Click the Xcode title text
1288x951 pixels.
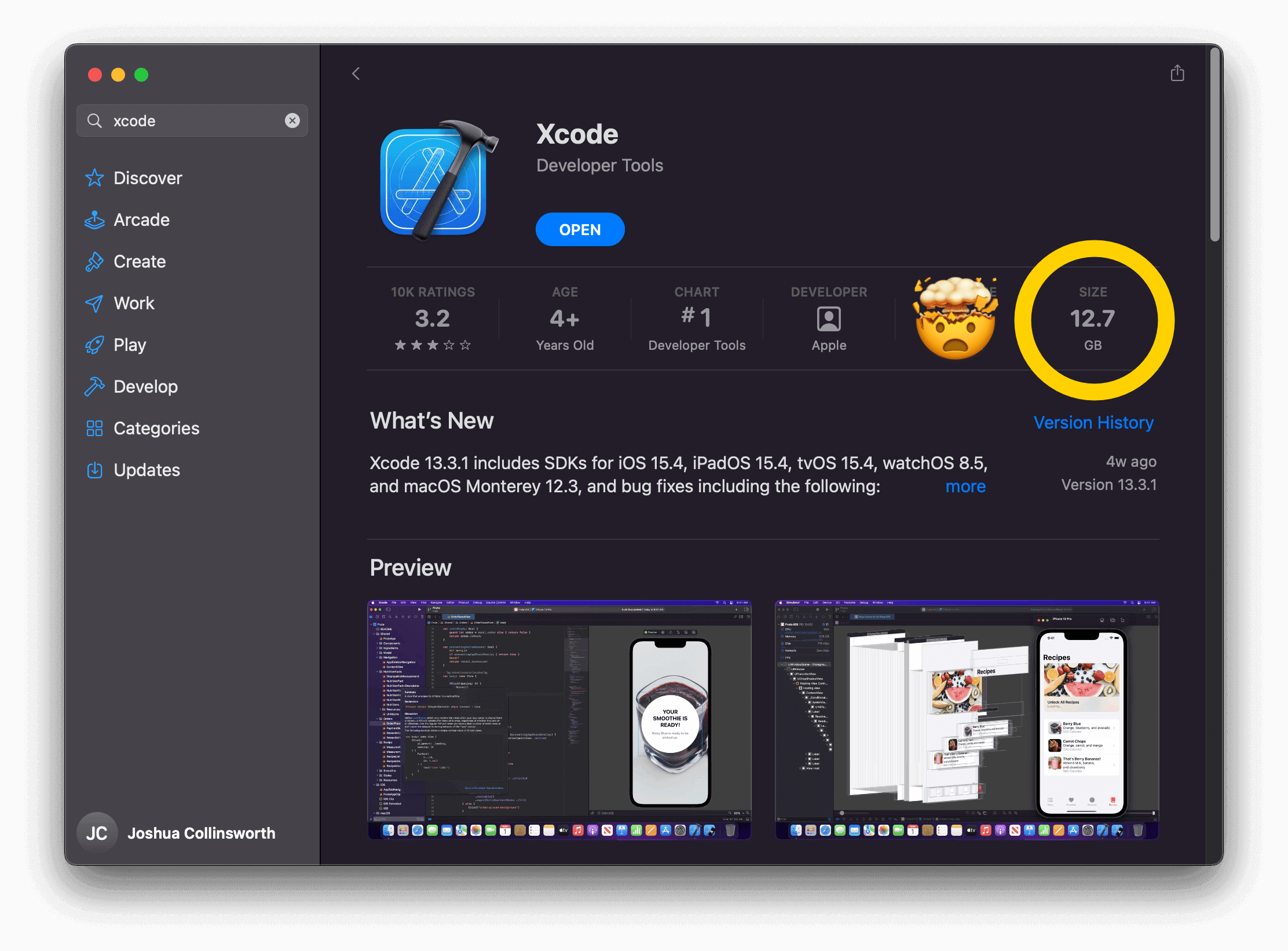pyautogui.click(x=577, y=134)
